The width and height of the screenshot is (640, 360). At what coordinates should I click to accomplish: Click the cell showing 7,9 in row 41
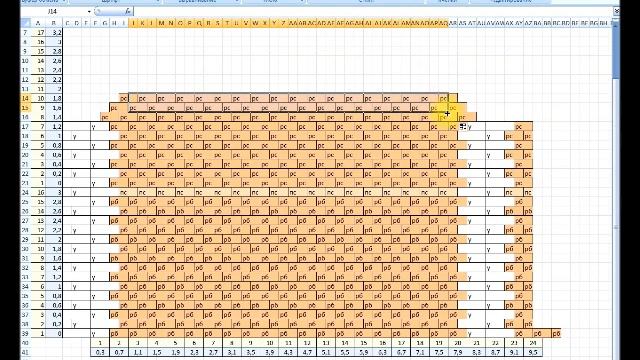458,352
